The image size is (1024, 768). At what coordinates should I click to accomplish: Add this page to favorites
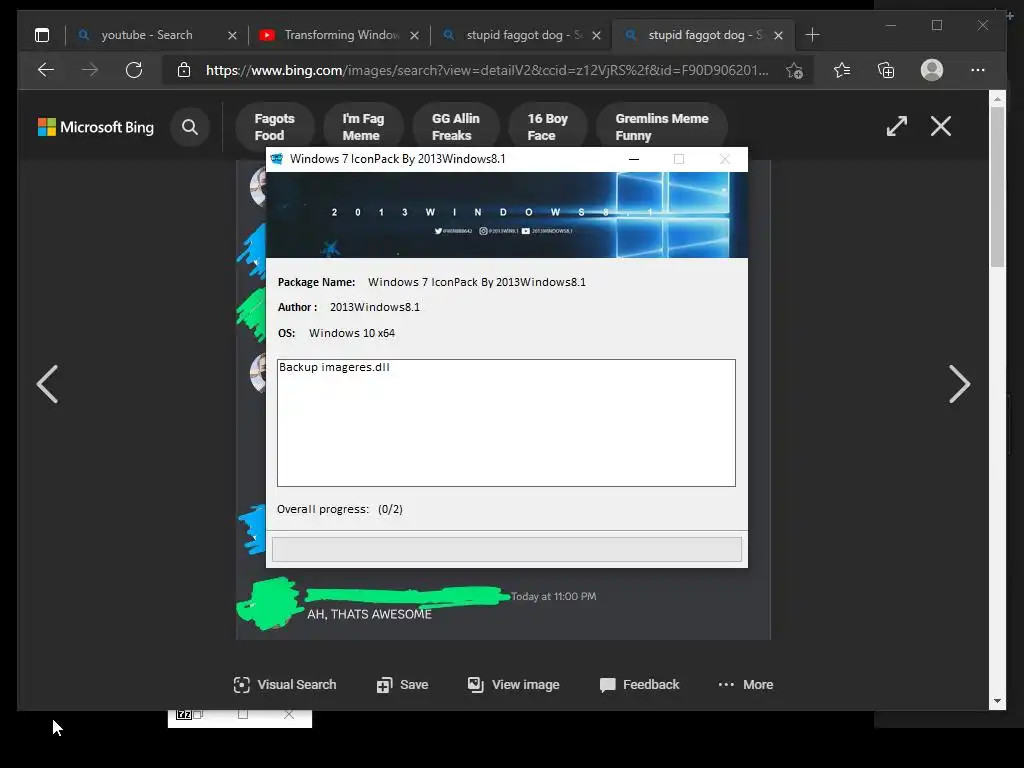(x=794, y=71)
